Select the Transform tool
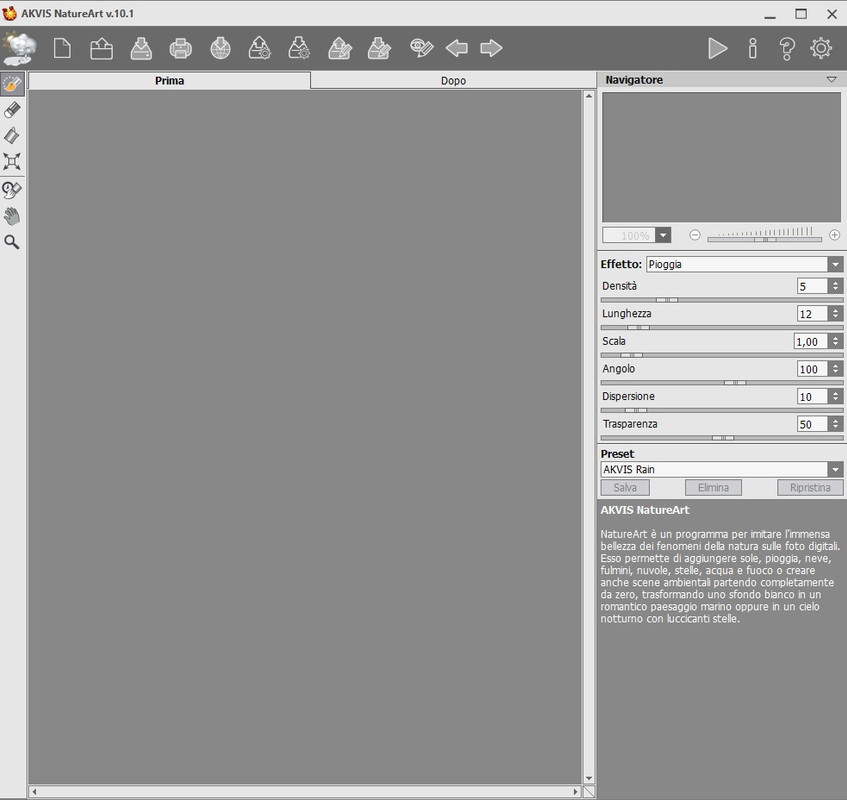 coord(12,162)
